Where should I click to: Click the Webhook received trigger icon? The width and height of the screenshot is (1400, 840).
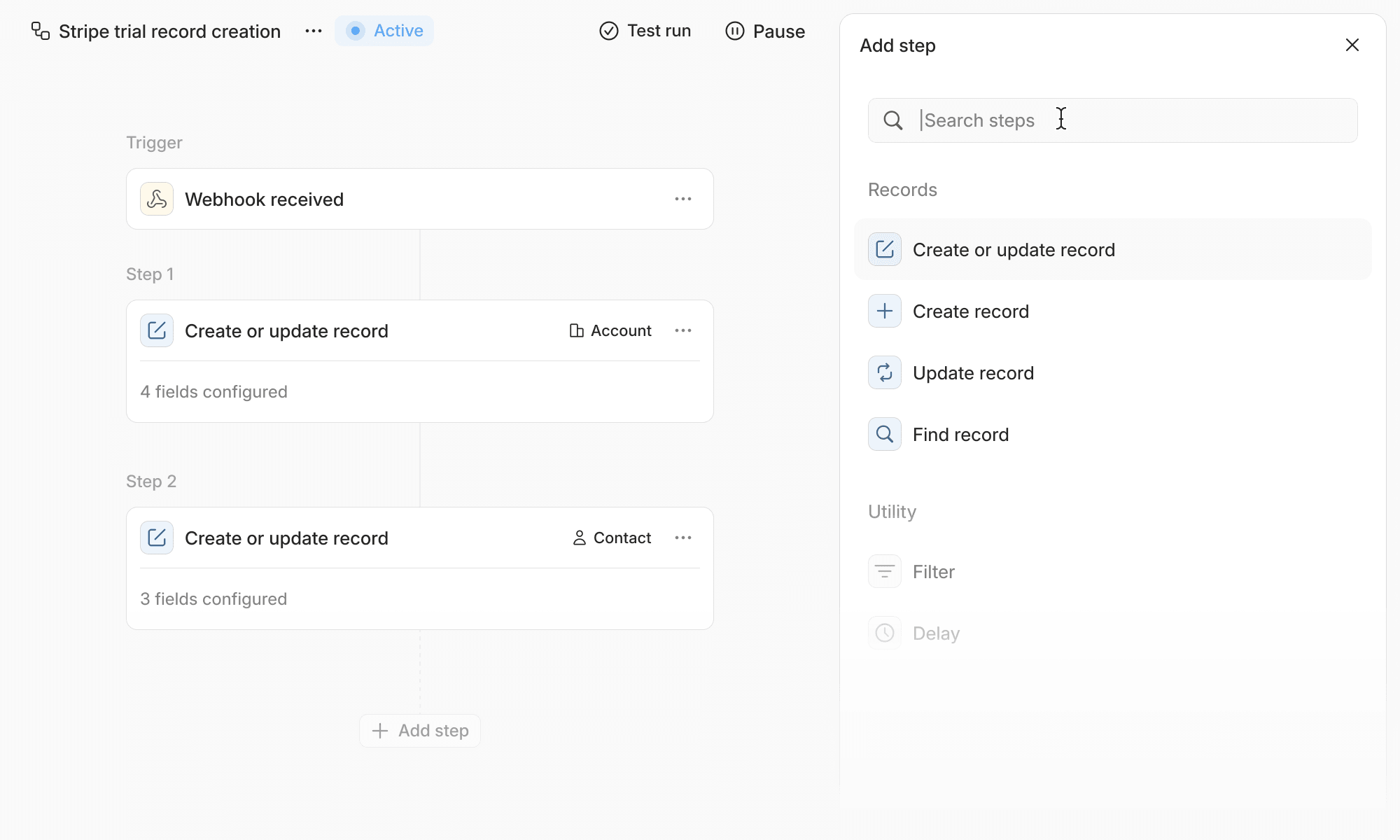tap(157, 199)
